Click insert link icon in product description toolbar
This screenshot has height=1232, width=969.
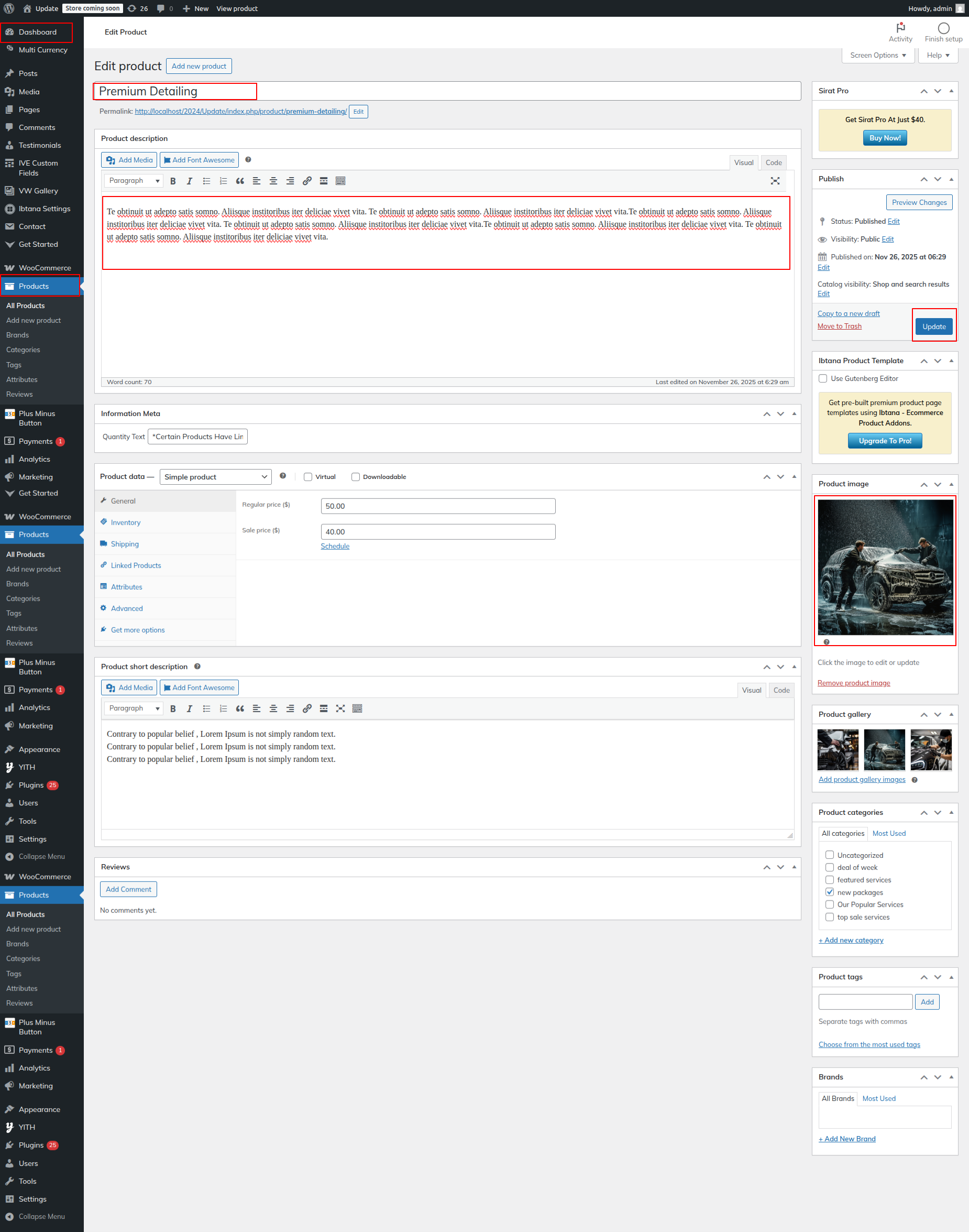(x=307, y=181)
